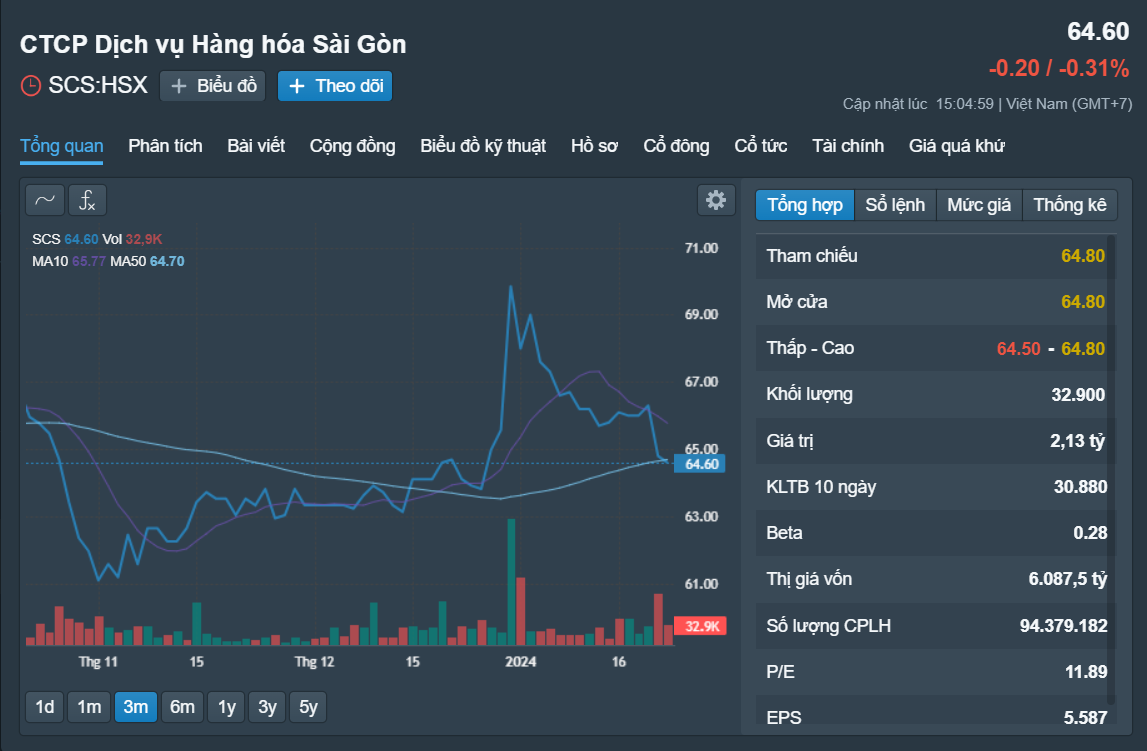This screenshot has width=1147, height=751.
Task: Open the fx indicators tool
Action: pyautogui.click(x=87, y=200)
